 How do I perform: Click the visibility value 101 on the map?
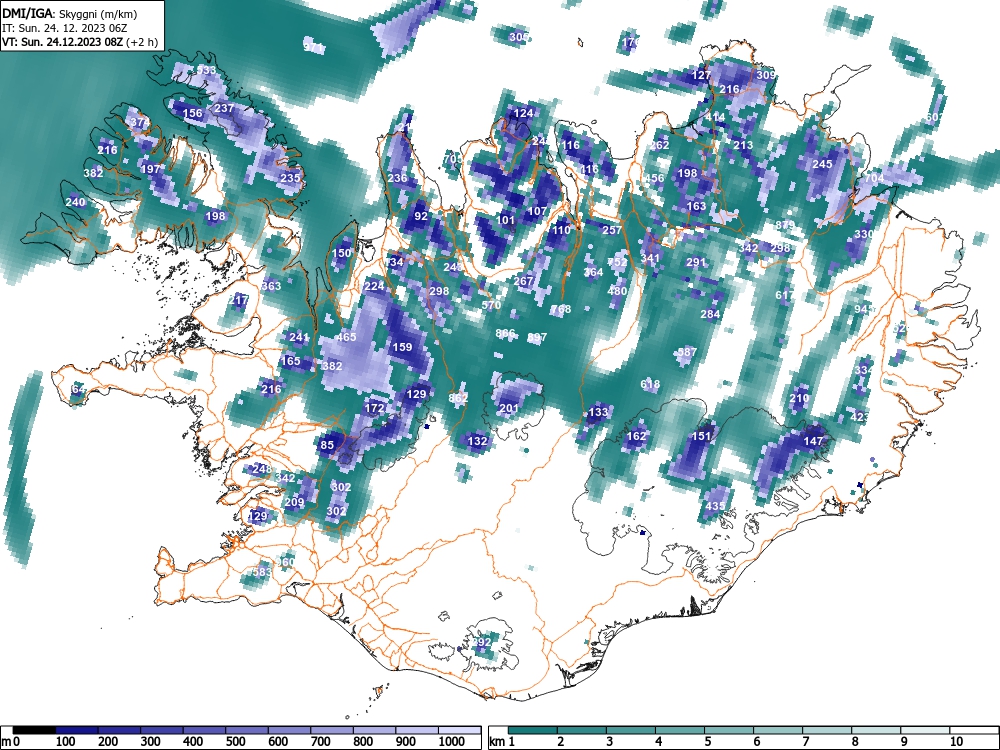(x=505, y=221)
